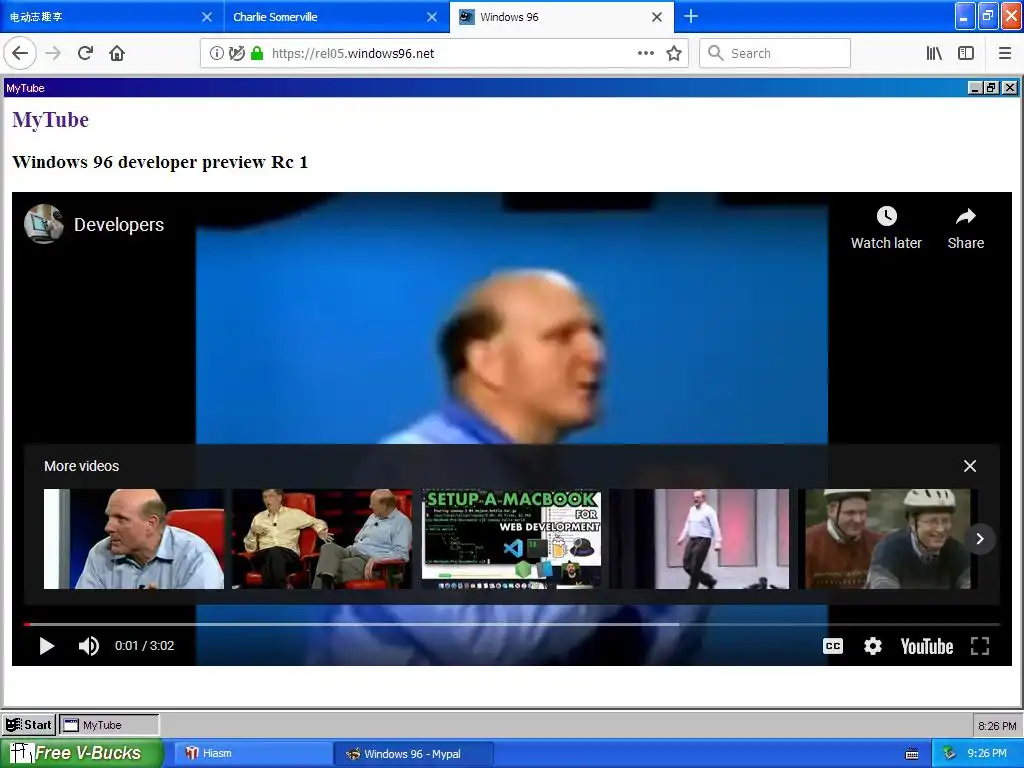
Task: Open Setup a MacBook video thumbnail
Action: coord(511,539)
